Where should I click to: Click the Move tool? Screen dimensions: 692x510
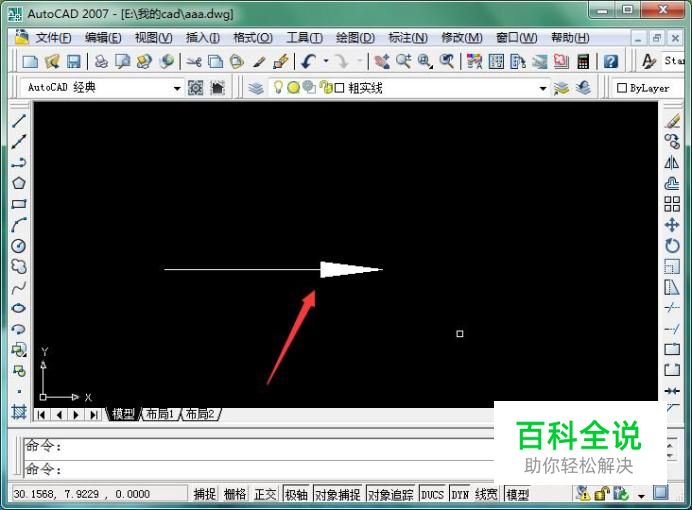tap(672, 225)
